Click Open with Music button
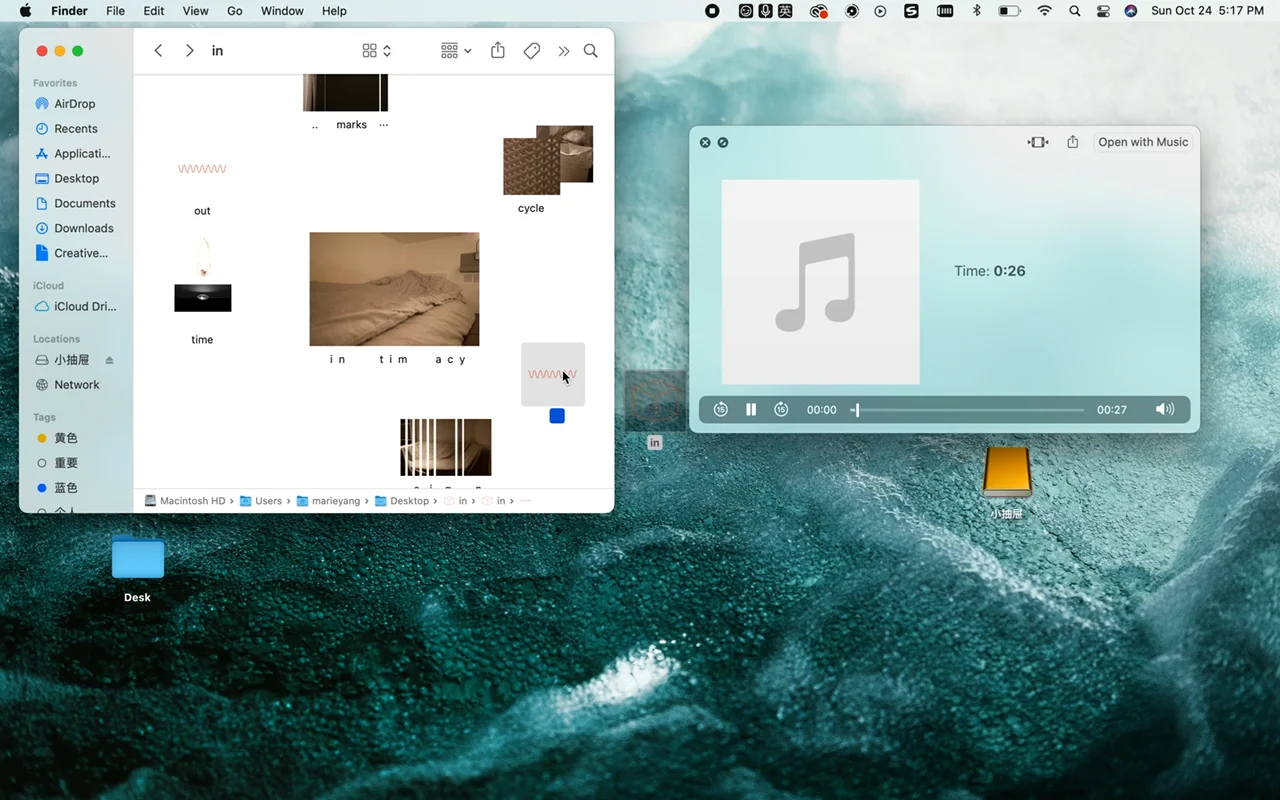Viewport: 1280px width, 800px height. tap(1143, 142)
